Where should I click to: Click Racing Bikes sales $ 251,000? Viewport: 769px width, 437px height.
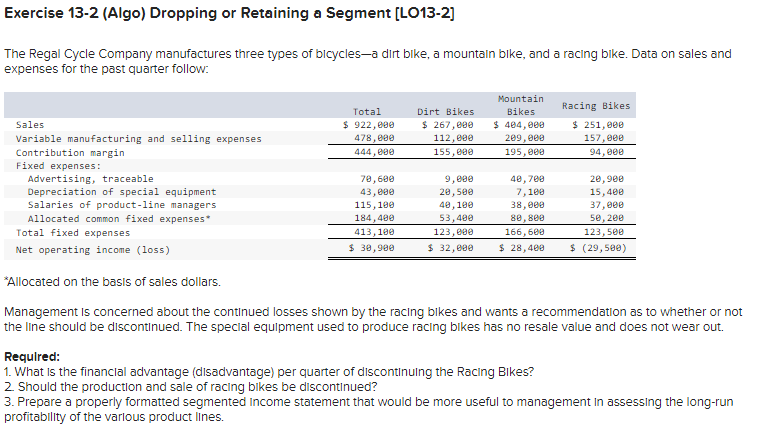click(598, 125)
